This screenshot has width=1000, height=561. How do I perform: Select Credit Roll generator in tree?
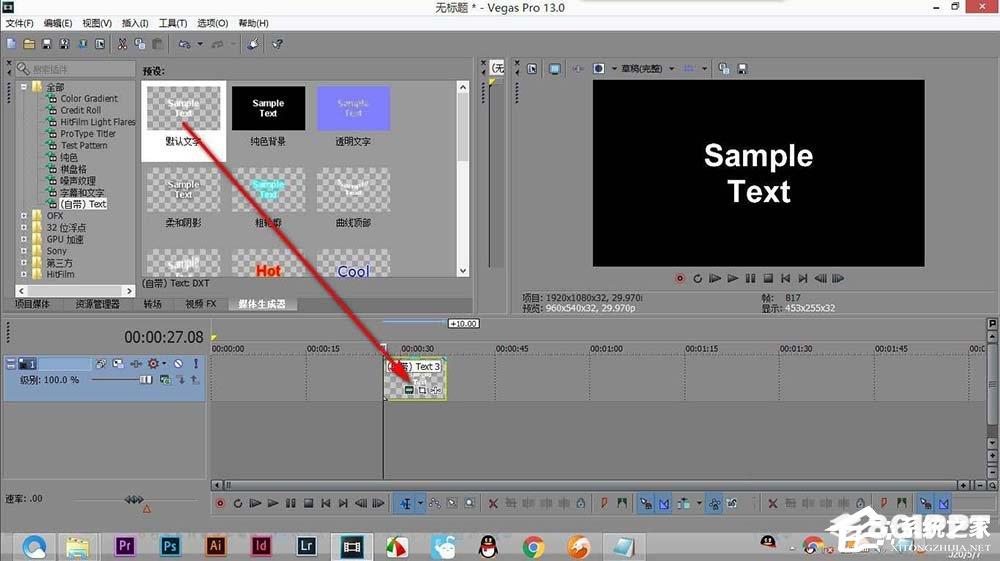[80, 110]
